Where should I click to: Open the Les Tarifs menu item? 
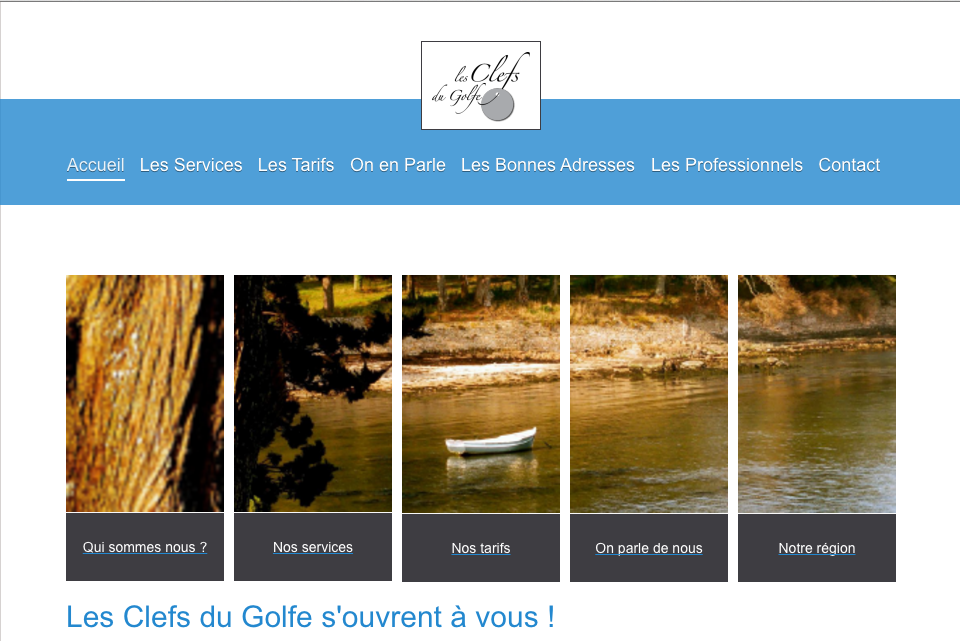pyautogui.click(x=296, y=165)
